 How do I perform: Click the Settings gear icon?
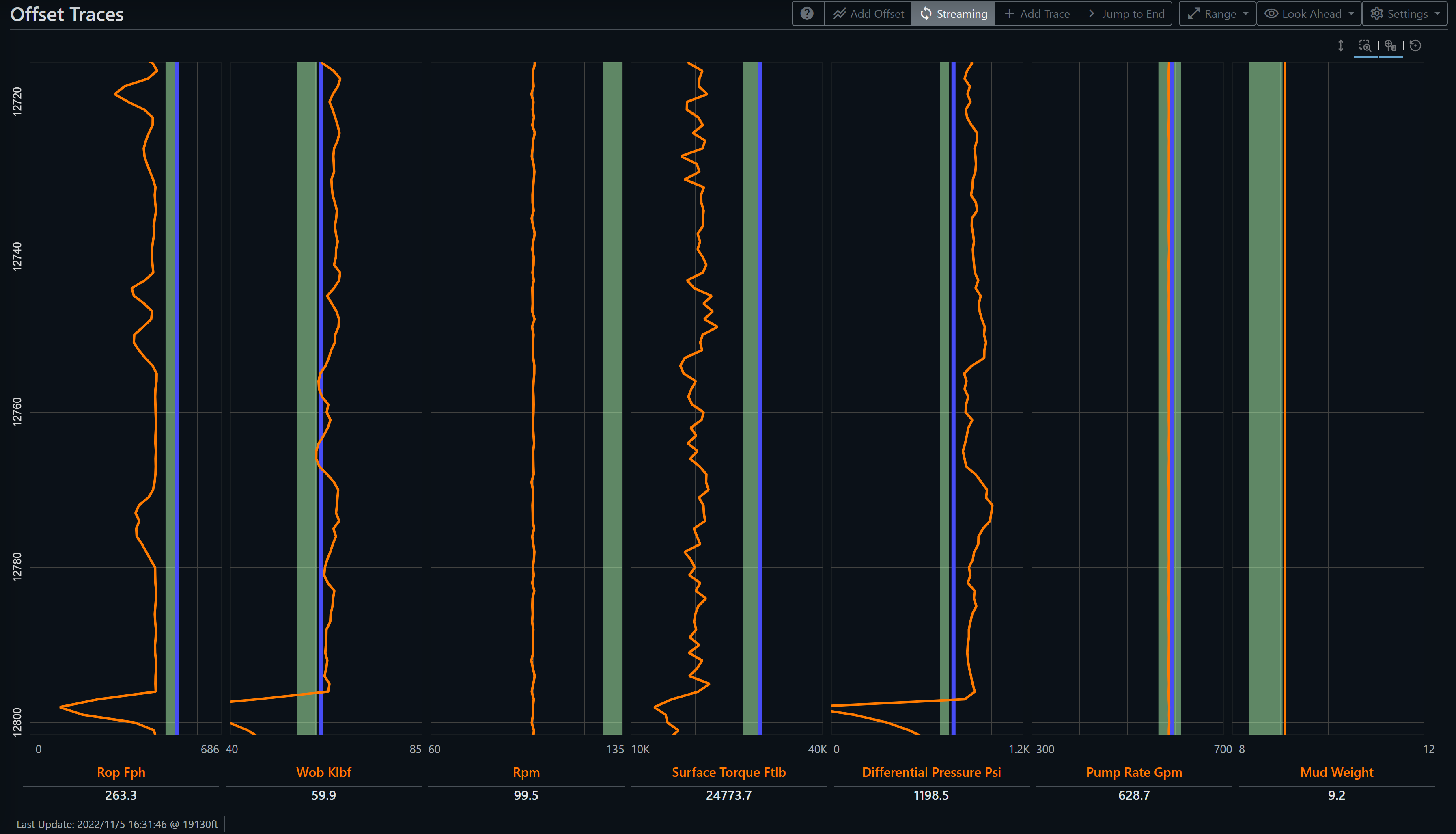coord(1377,14)
